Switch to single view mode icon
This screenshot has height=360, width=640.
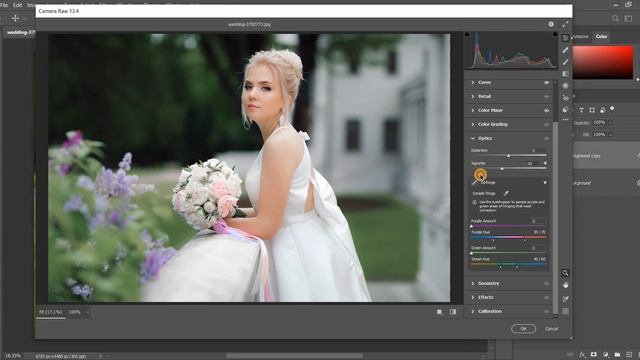click(440, 312)
